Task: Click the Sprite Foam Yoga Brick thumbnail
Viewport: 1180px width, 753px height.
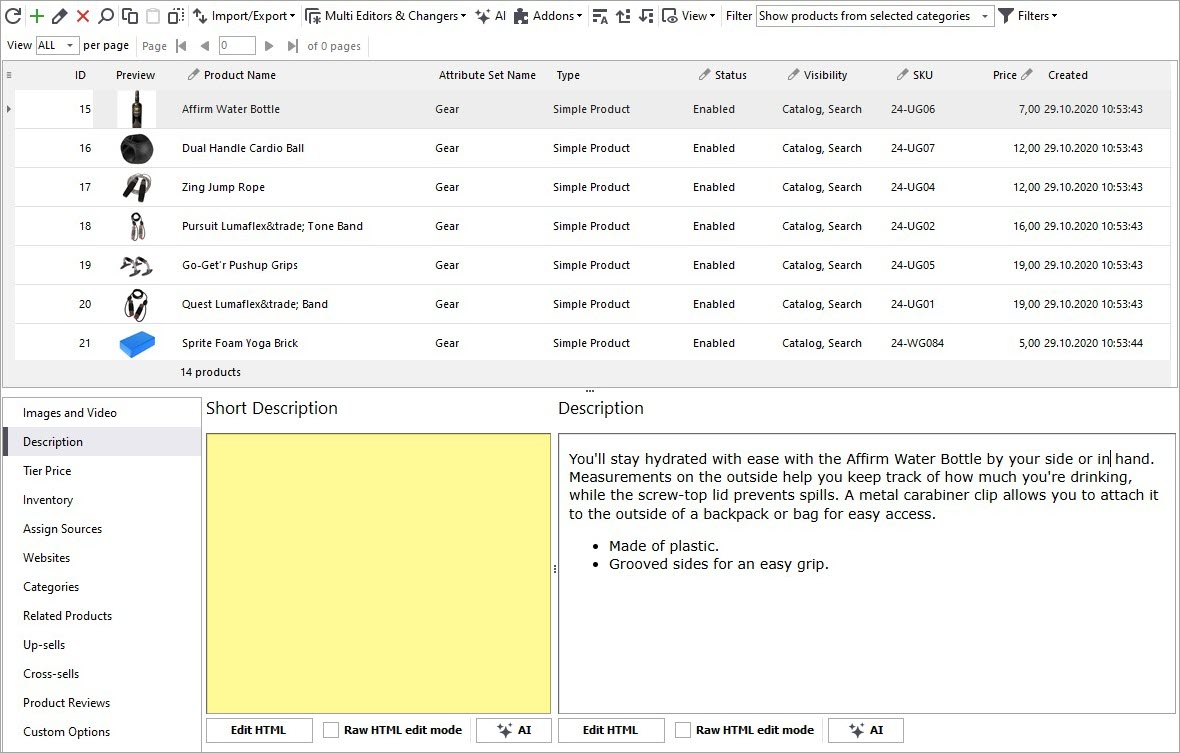Action: (x=136, y=343)
